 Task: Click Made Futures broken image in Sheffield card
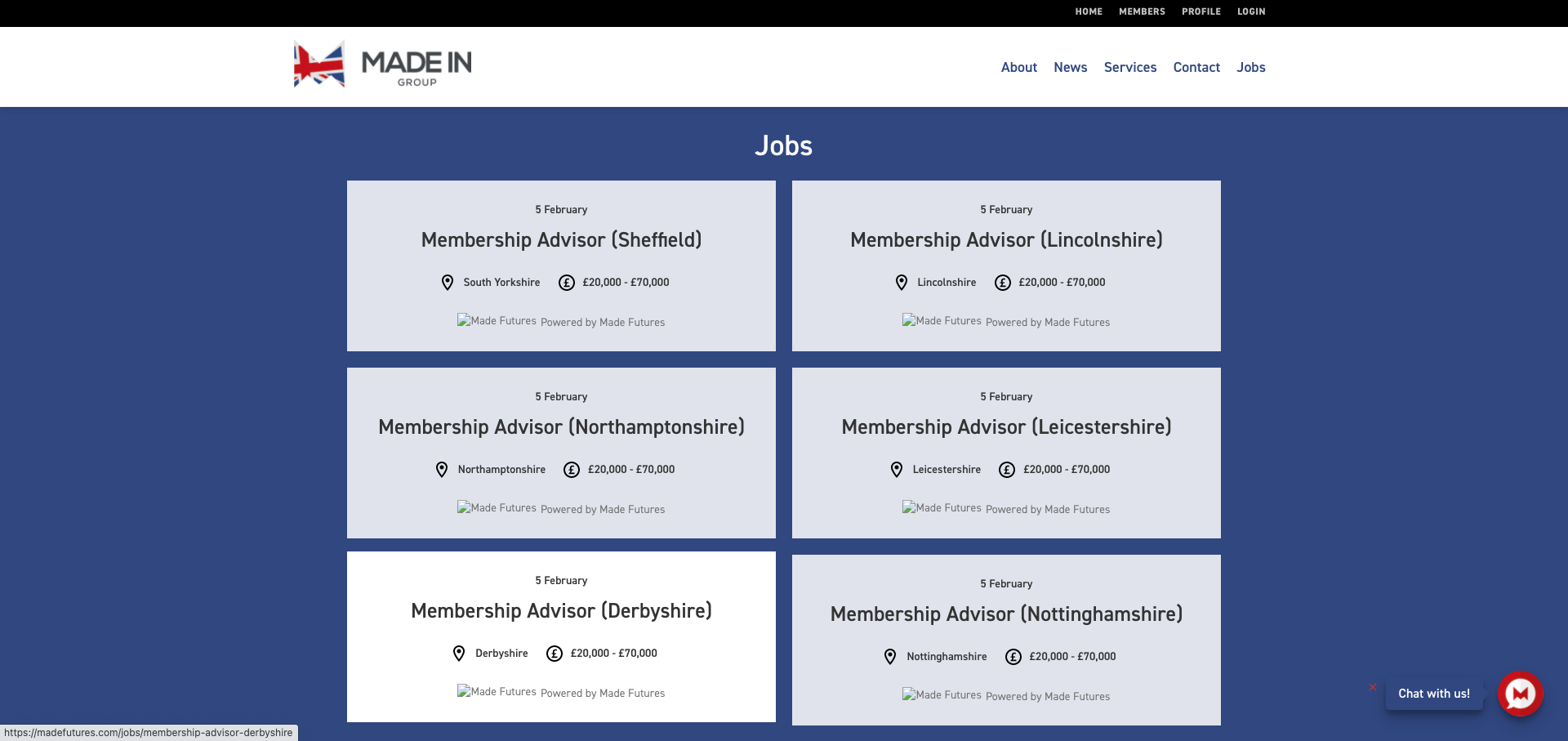497,320
